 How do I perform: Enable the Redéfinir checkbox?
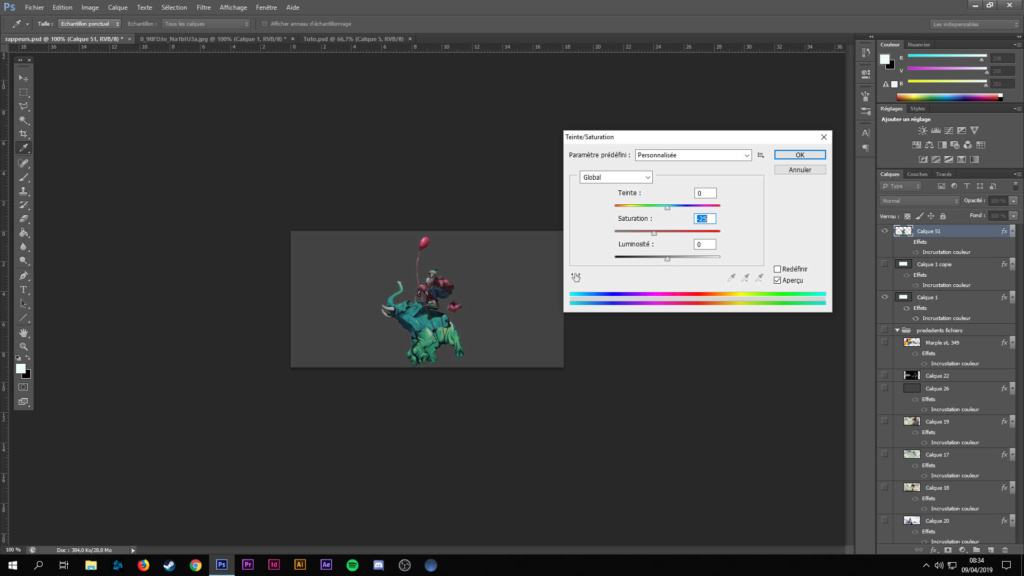click(x=777, y=269)
